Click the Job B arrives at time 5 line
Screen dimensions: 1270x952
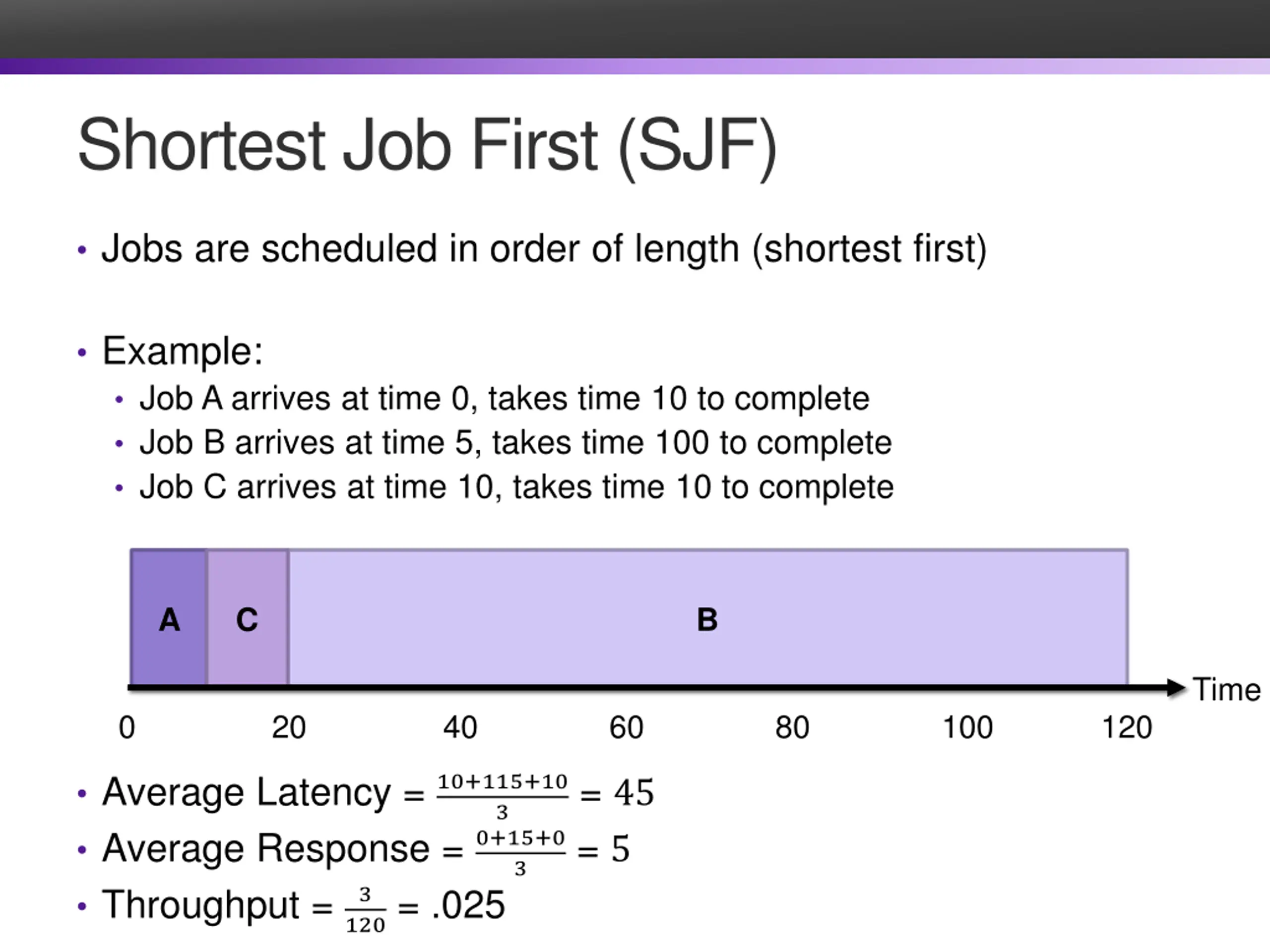515,442
